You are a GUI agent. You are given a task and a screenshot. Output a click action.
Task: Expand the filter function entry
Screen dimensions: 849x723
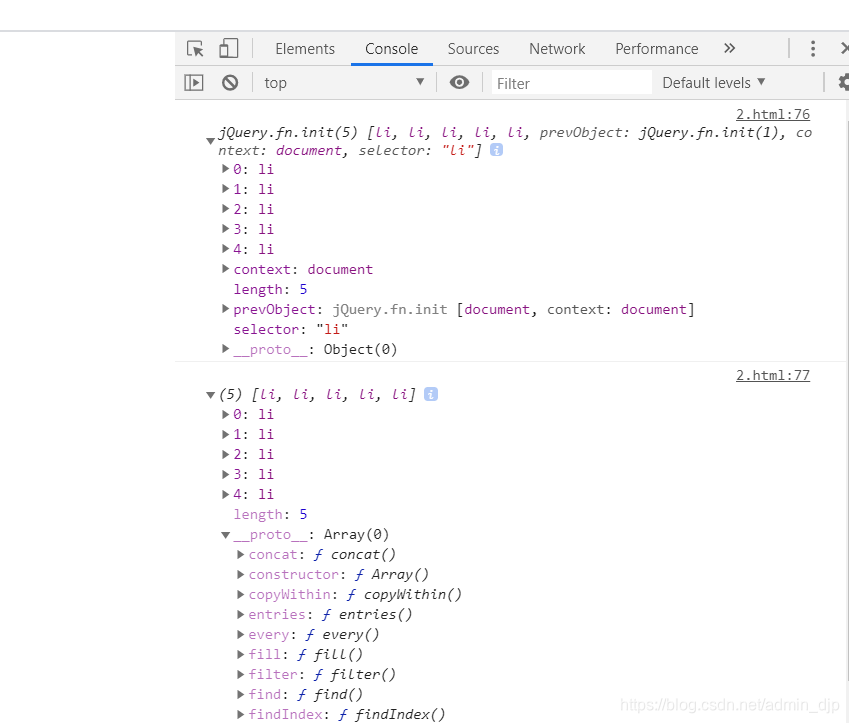pyautogui.click(x=240, y=674)
